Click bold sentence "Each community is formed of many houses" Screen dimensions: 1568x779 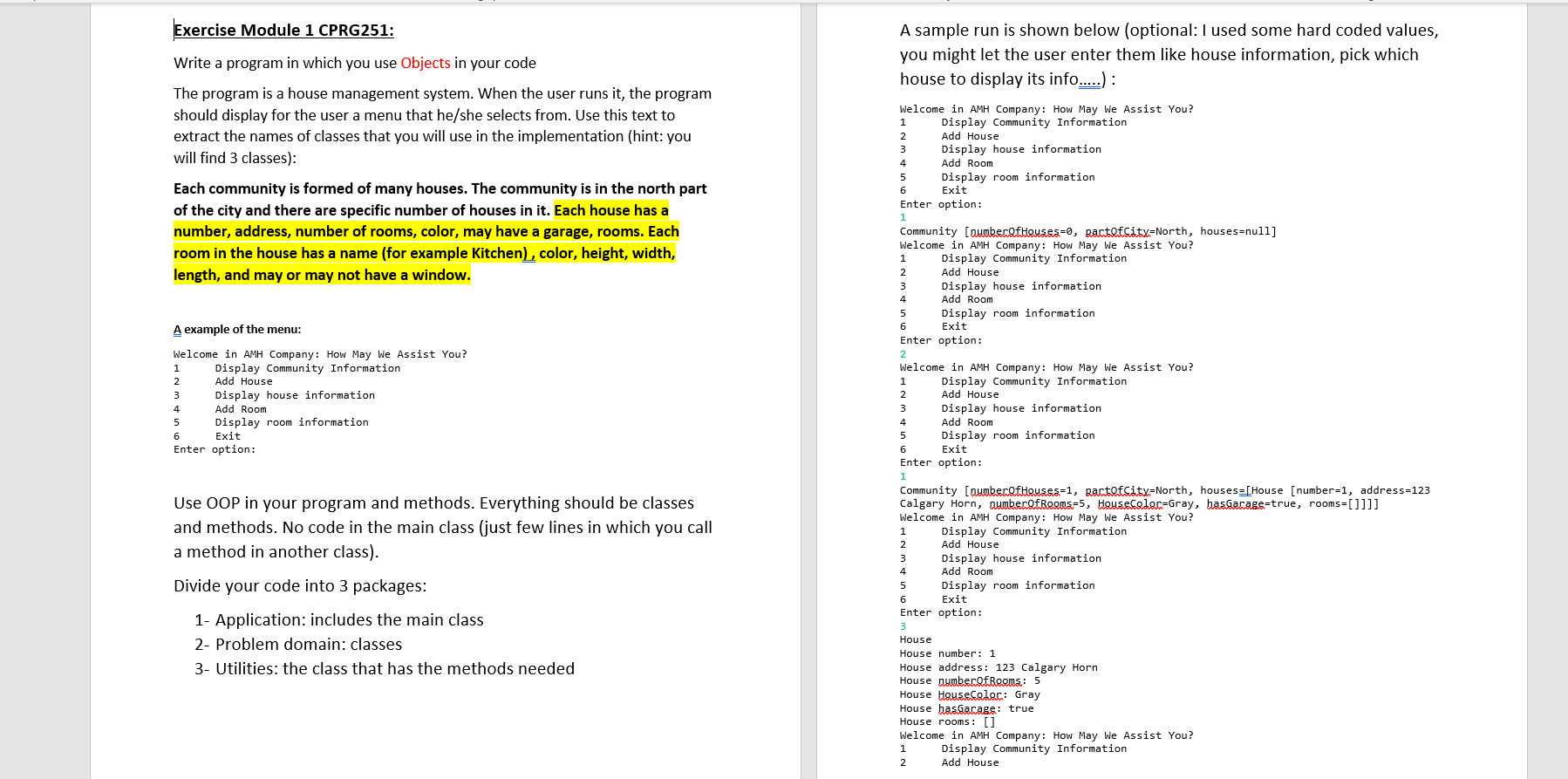[x=440, y=188]
